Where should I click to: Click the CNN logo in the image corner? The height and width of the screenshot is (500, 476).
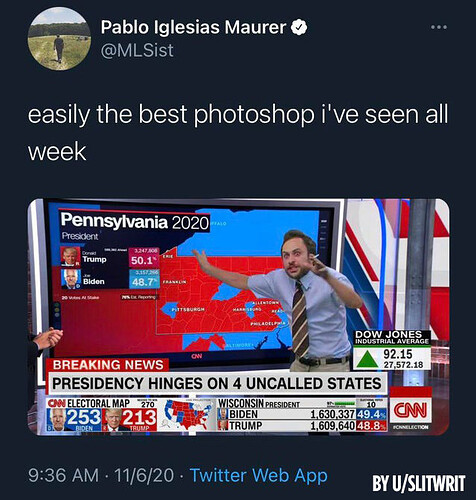410,410
